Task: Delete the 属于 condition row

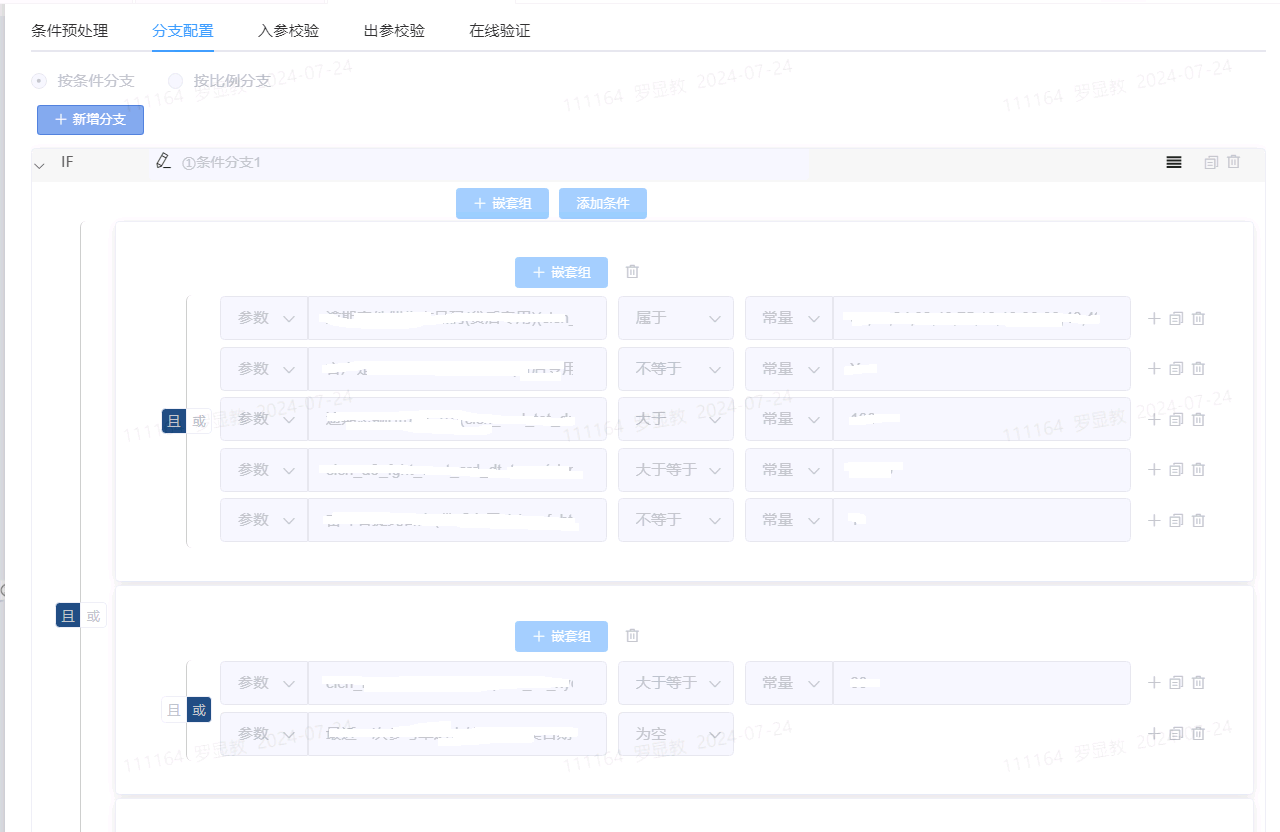Action: pos(1198,318)
